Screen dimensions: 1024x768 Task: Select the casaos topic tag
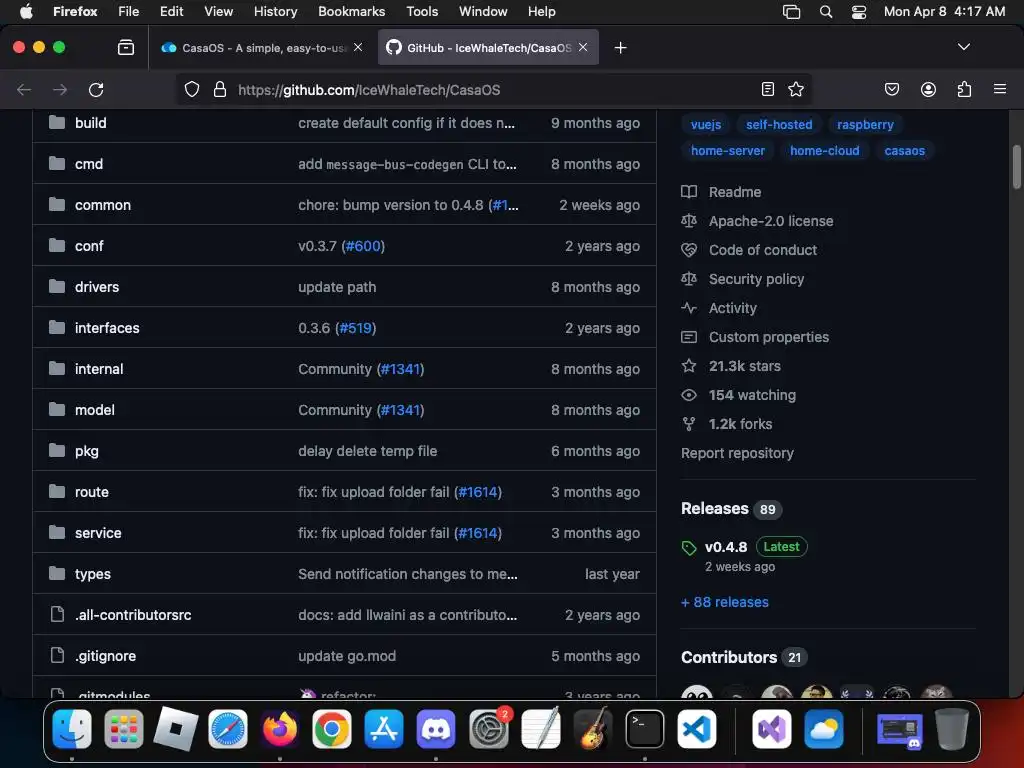[904, 151]
